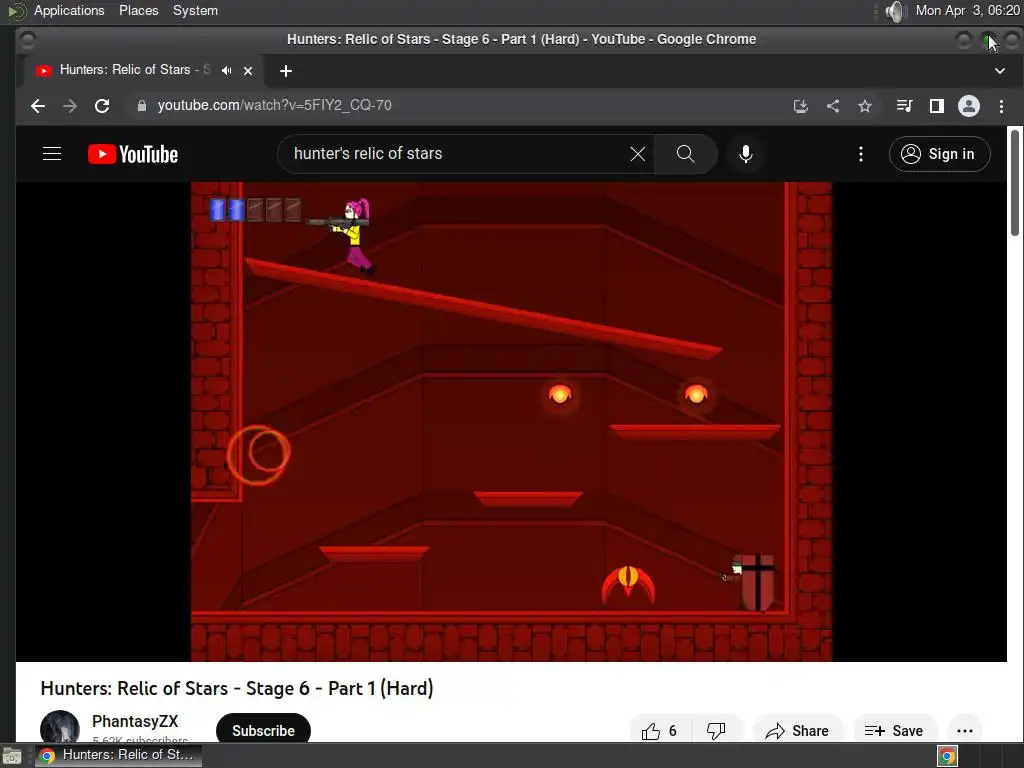Toggle Chrome side panel

pos(936,106)
